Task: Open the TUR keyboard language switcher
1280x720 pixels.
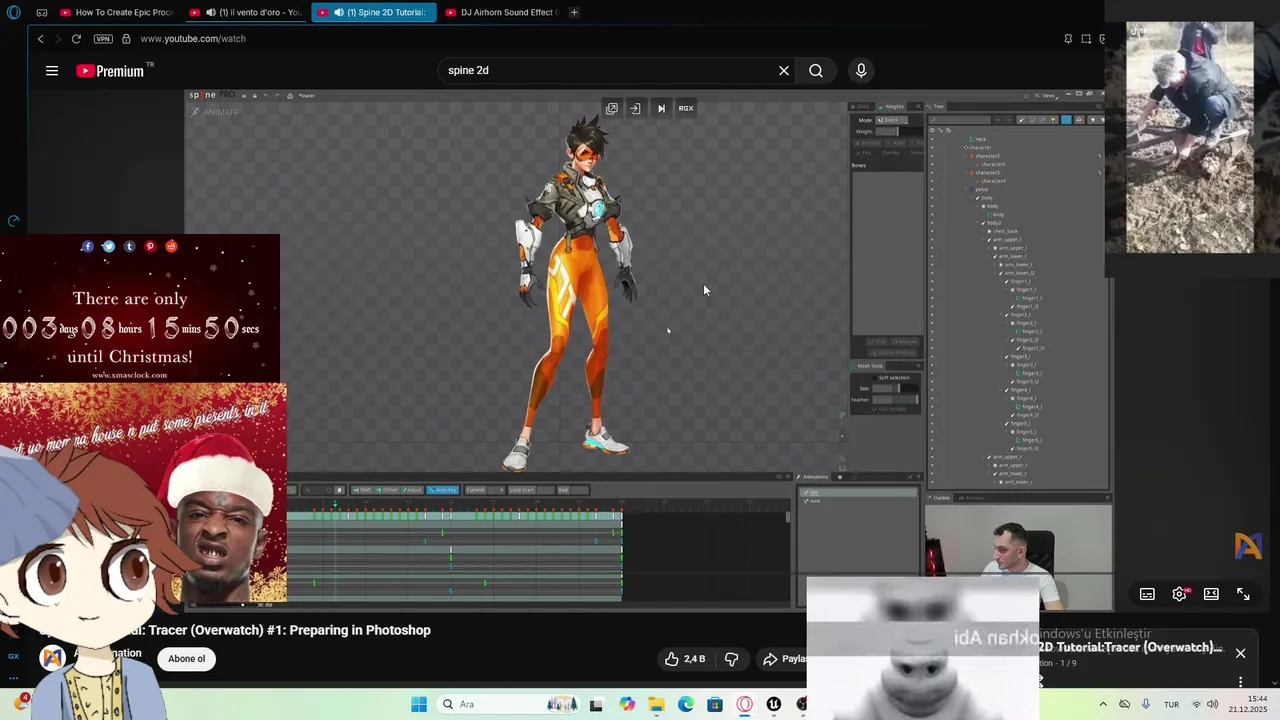Action: coord(1171,704)
